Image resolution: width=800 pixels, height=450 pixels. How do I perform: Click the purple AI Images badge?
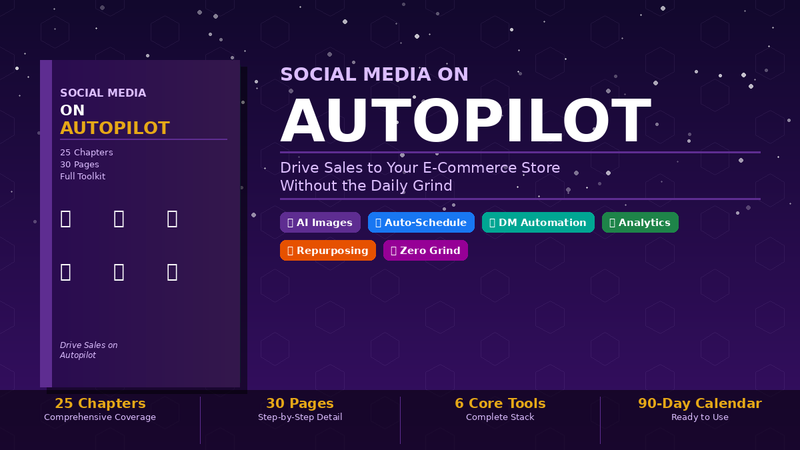pyautogui.click(x=320, y=222)
